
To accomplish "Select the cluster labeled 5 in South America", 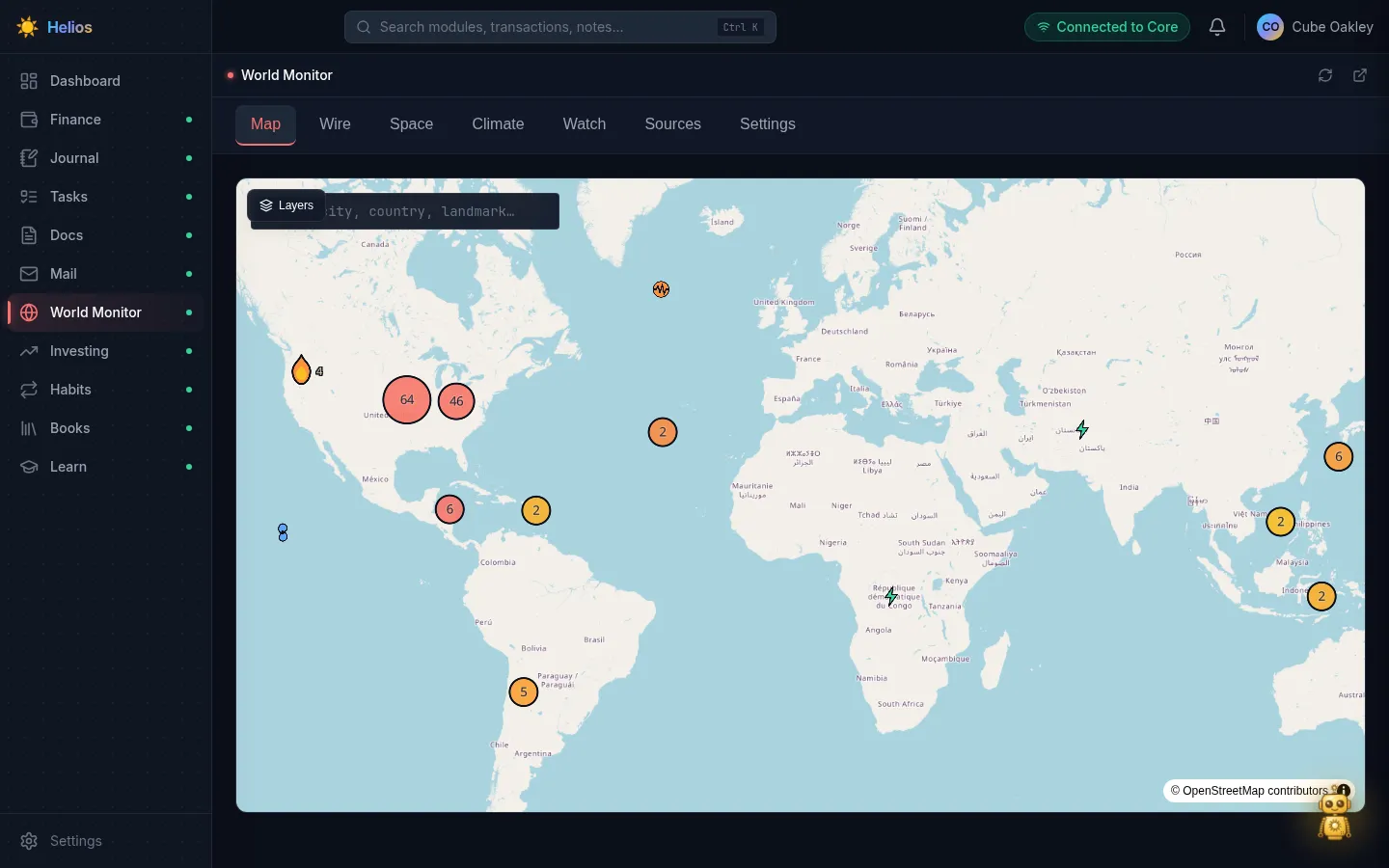I will pos(524,692).
